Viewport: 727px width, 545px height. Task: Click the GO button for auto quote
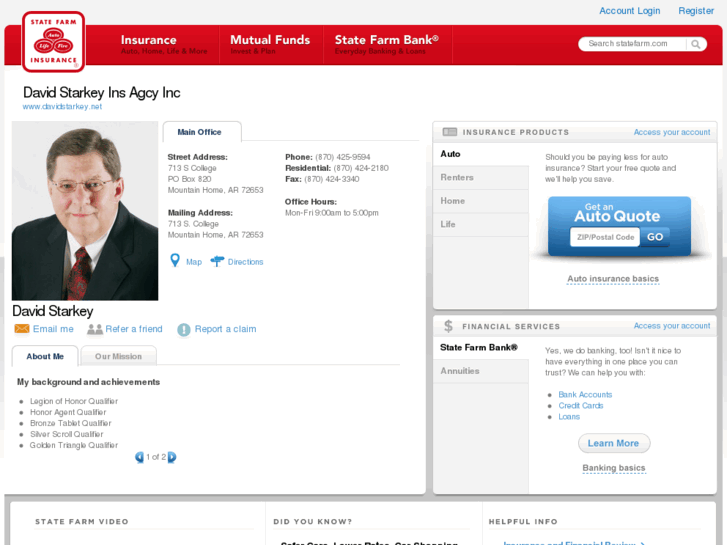click(x=655, y=237)
